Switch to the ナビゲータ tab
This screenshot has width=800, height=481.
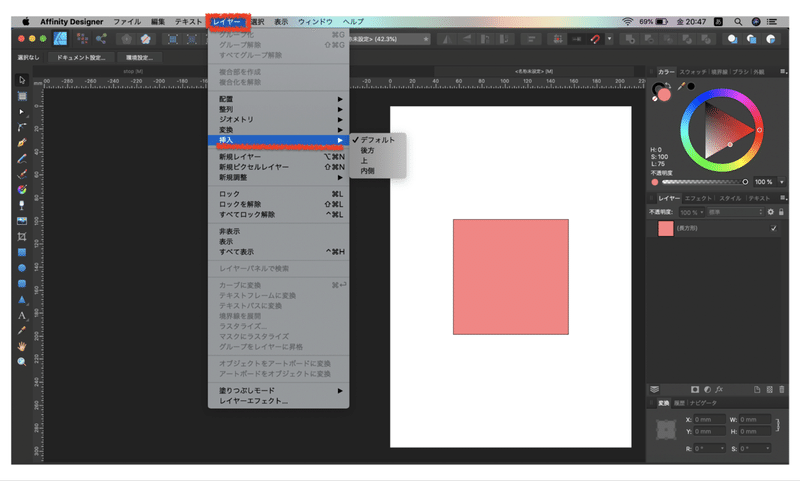(703, 403)
